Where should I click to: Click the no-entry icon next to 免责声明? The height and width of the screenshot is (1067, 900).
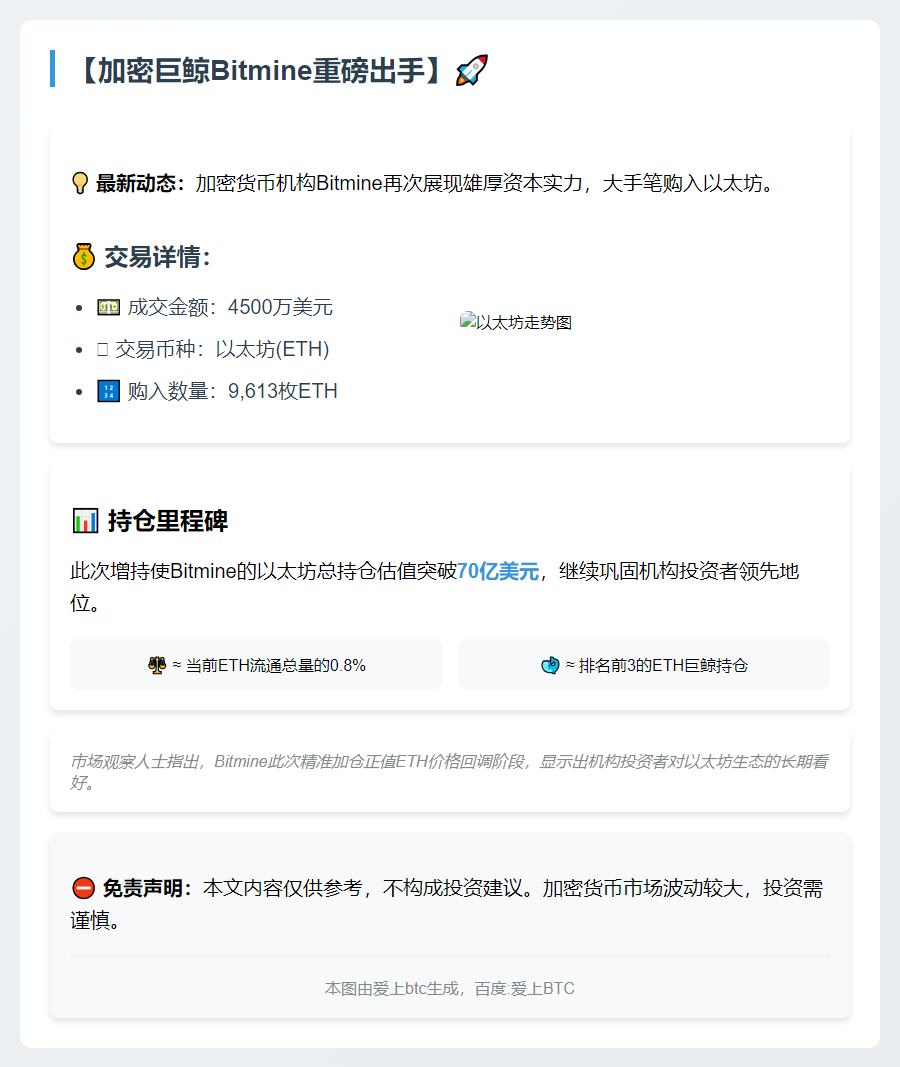[83, 889]
